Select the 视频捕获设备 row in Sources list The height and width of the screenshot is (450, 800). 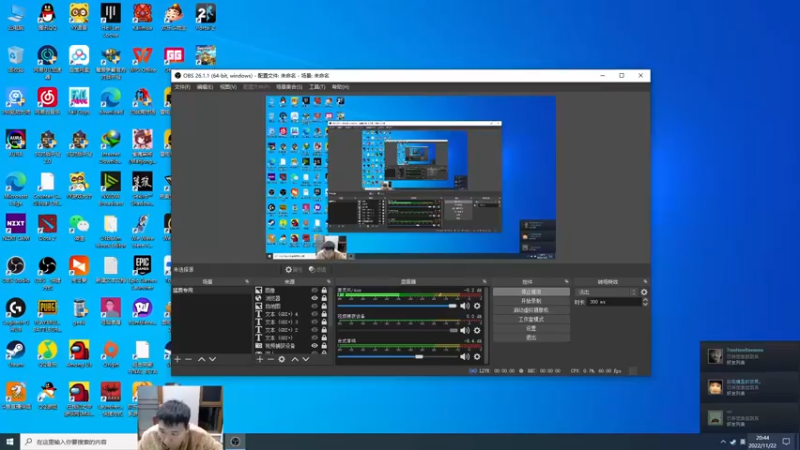click(x=291, y=345)
